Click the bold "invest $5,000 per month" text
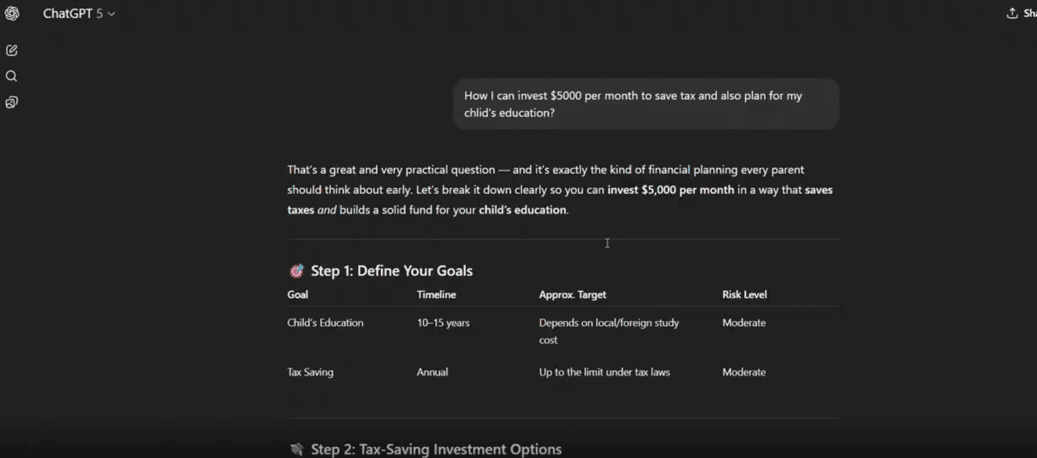The image size is (1037, 458). click(x=670, y=190)
